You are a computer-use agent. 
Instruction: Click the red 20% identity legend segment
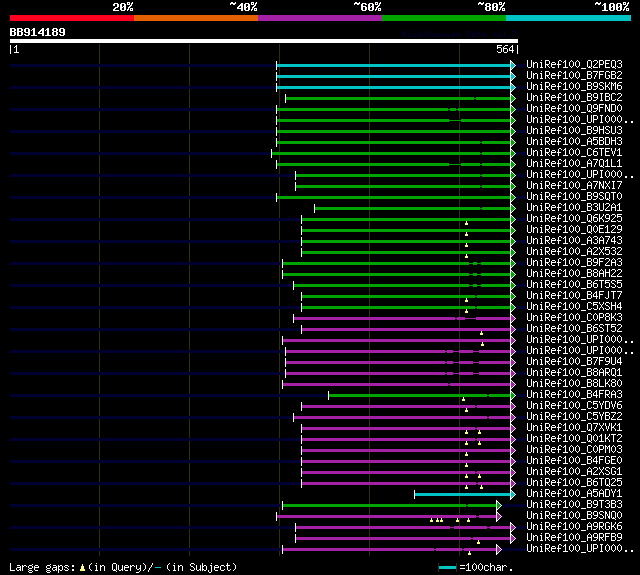pos(72,18)
